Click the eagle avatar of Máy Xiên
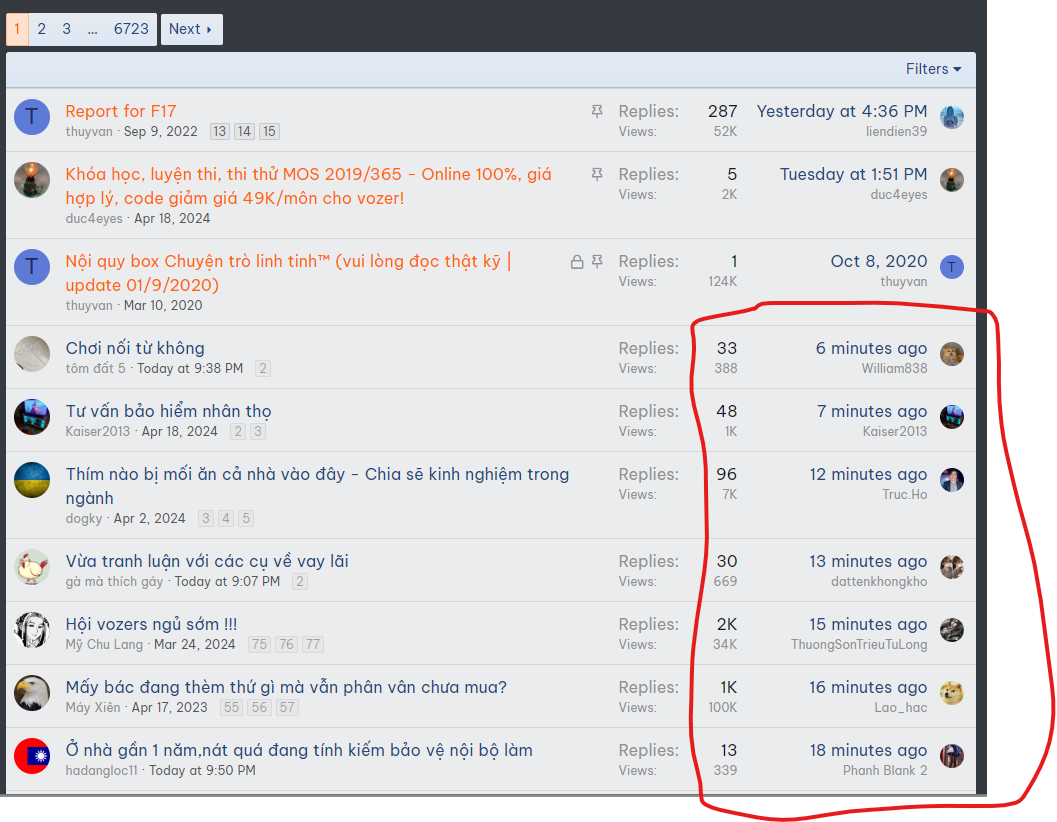 point(32,693)
